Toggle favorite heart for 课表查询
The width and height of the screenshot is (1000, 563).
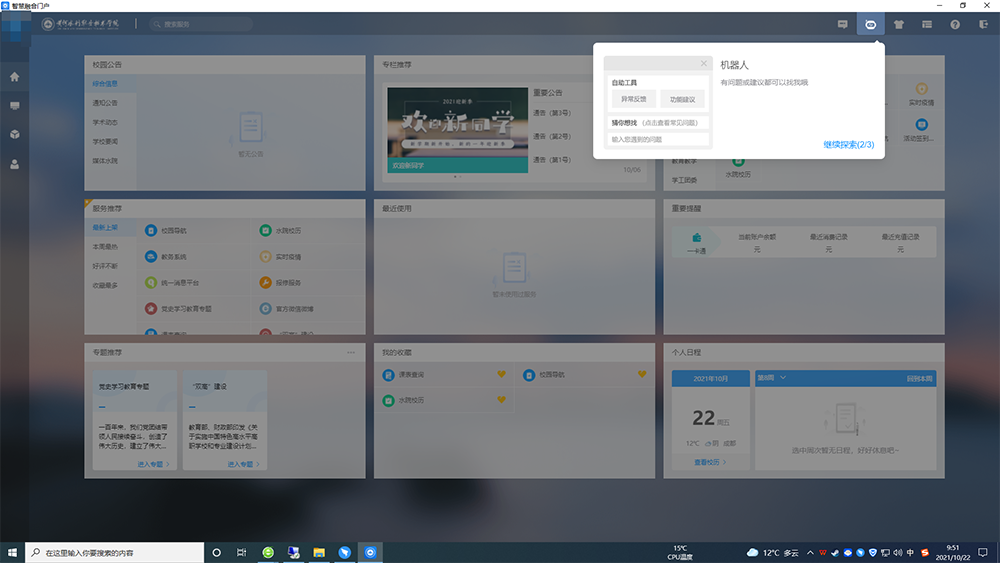pos(502,375)
